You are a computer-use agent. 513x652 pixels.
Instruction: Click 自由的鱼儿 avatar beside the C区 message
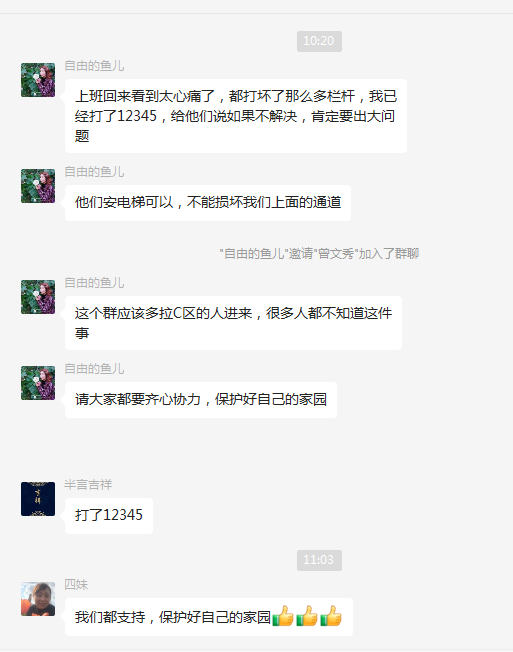tap(38, 297)
